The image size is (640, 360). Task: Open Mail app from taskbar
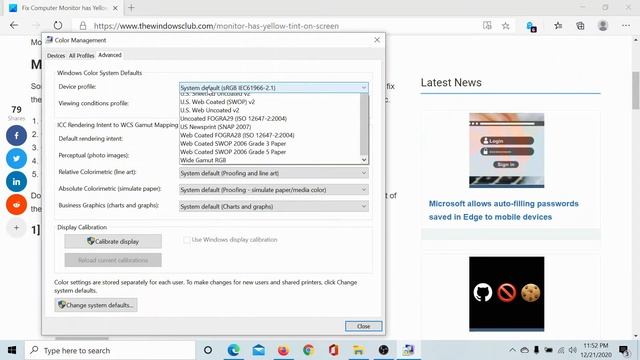click(258, 350)
